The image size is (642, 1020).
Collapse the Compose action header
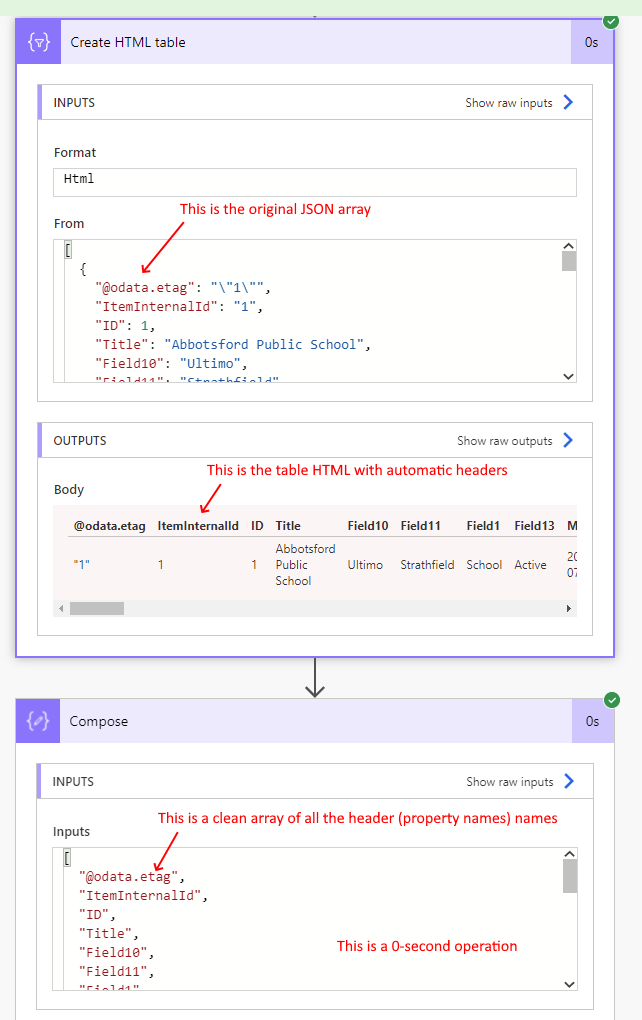[x=315, y=721]
